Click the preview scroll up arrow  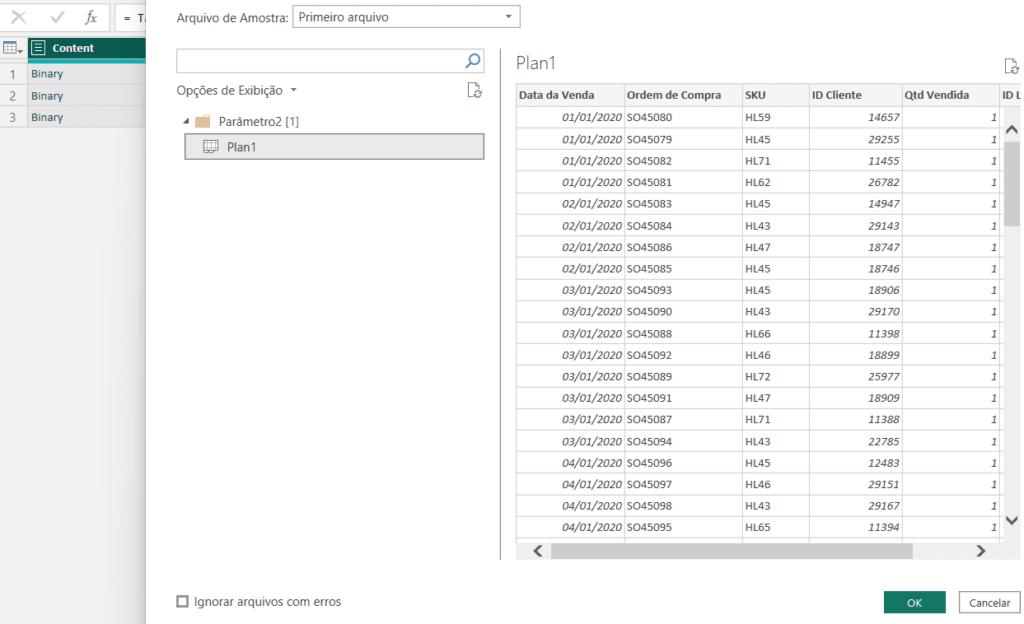point(1012,129)
